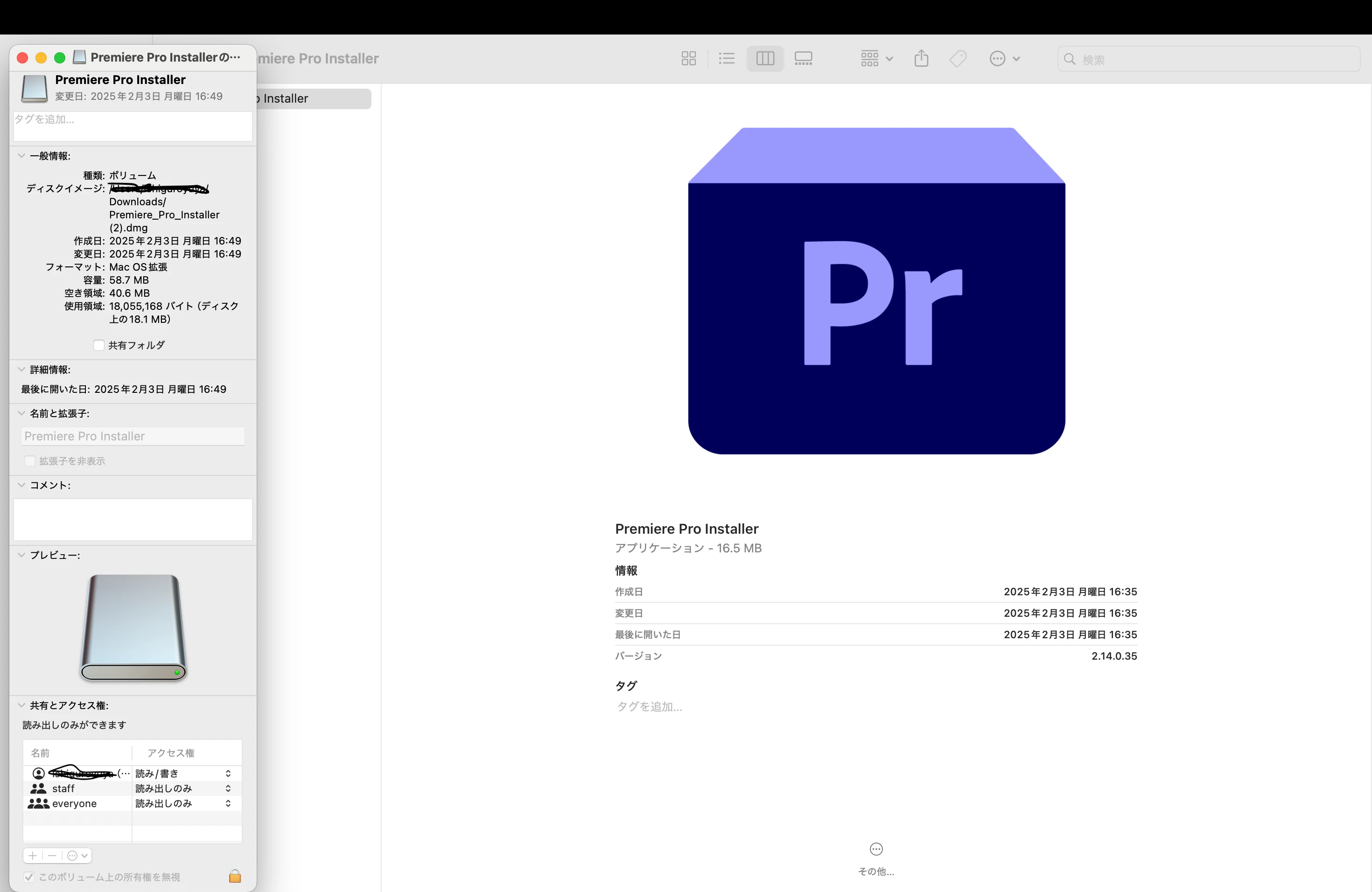
Task: Collapse the 共有とアクセス権 section
Action: click(21, 705)
